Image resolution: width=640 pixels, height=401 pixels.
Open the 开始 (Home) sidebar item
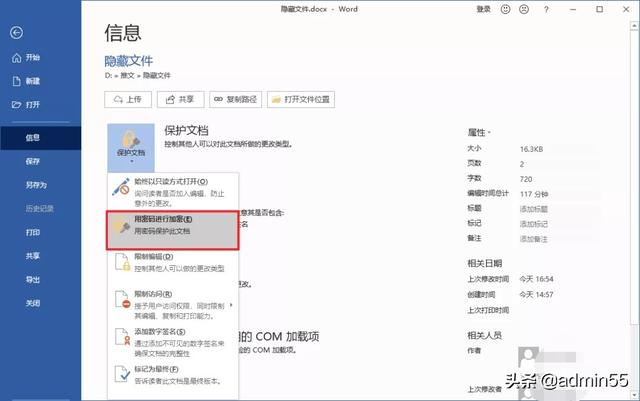pos(27,58)
